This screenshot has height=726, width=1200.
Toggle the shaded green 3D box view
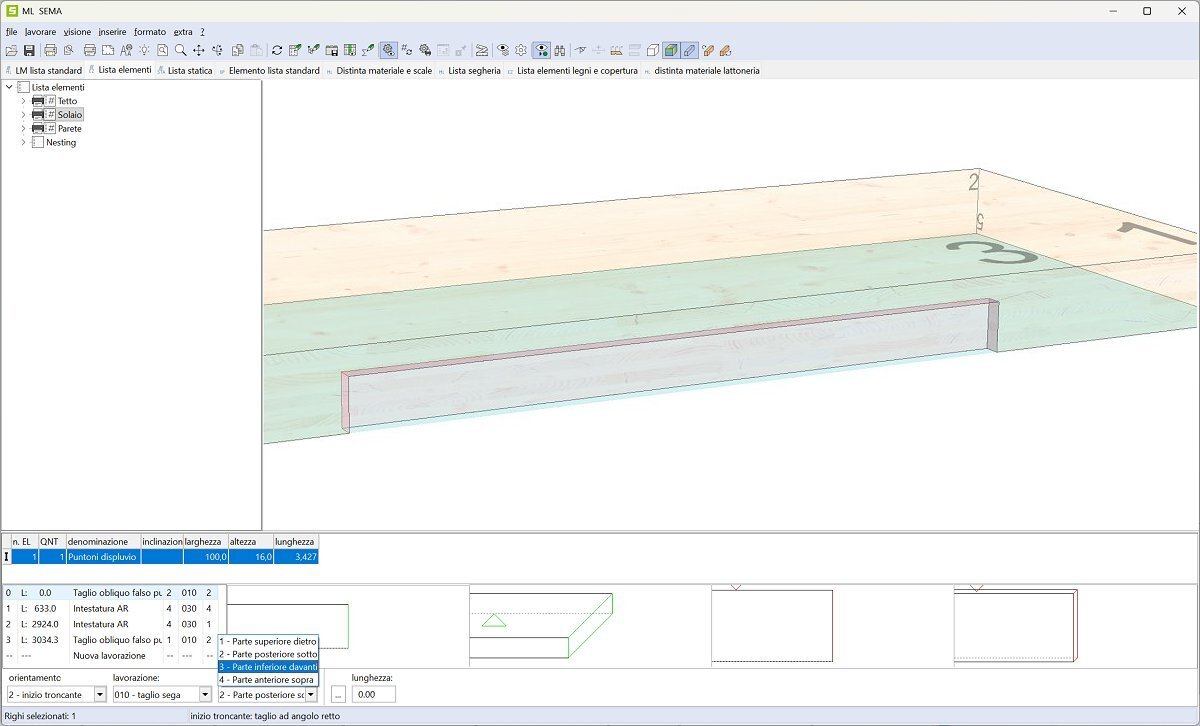671,50
